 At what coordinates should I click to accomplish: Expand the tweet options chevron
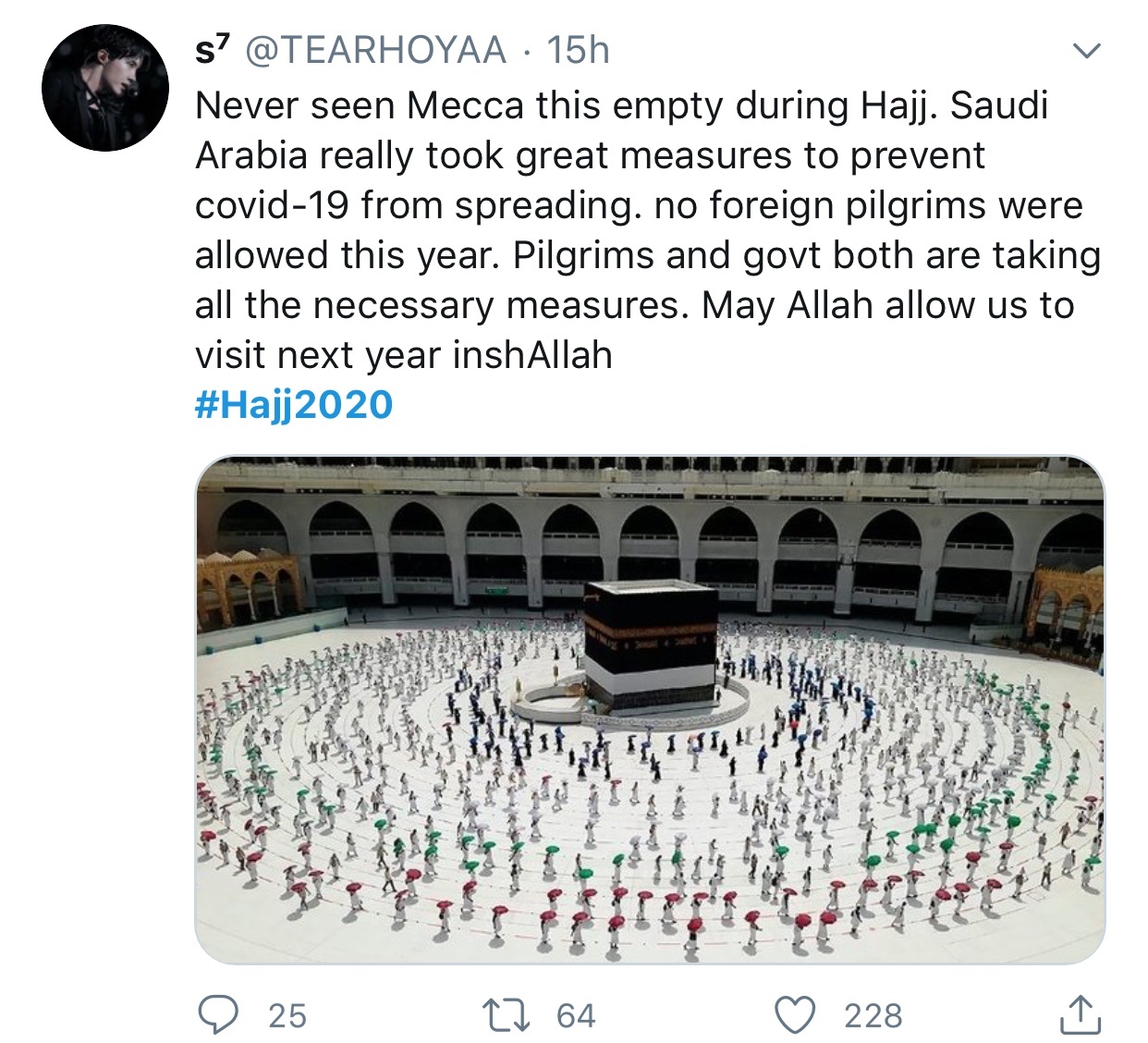(x=1087, y=51)
